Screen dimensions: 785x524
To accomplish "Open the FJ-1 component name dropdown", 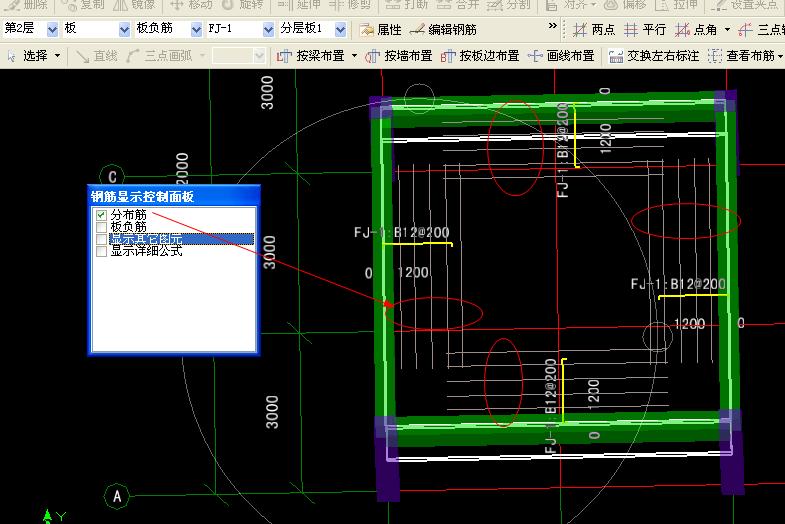I will [268, 30].
